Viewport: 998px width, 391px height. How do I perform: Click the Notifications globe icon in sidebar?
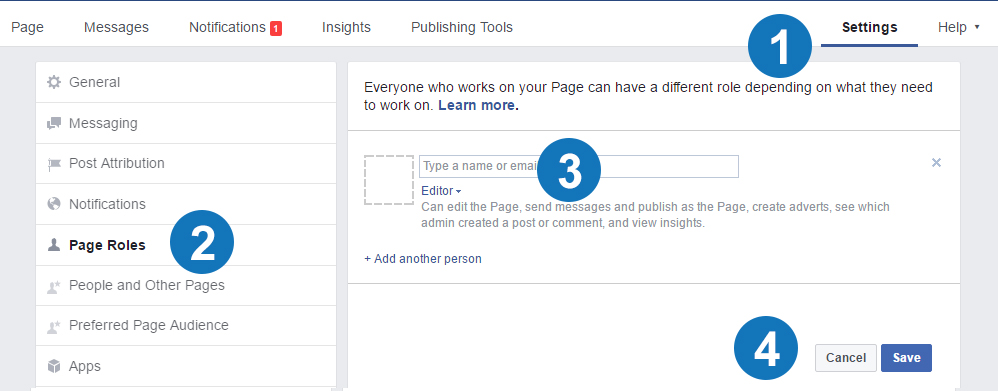point(54,204)
